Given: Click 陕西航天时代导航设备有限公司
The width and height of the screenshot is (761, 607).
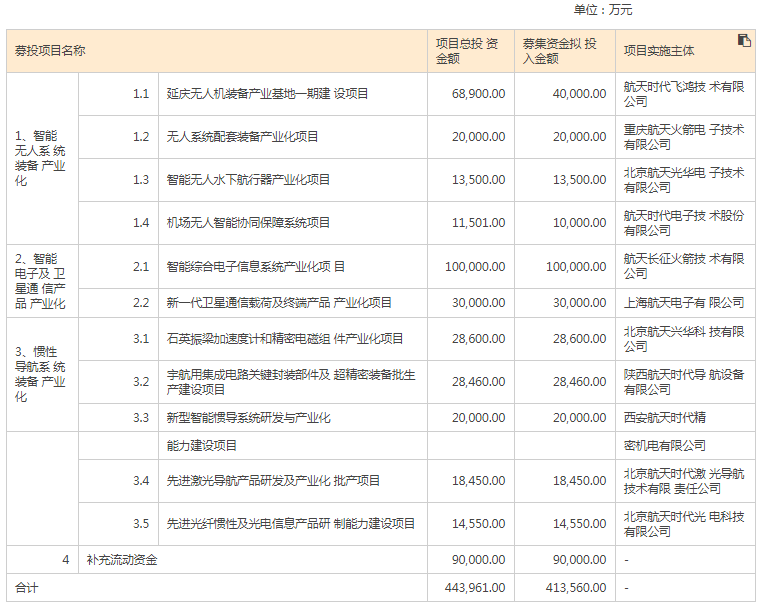Looking at the screenshot, I should (x=684, y=382).
